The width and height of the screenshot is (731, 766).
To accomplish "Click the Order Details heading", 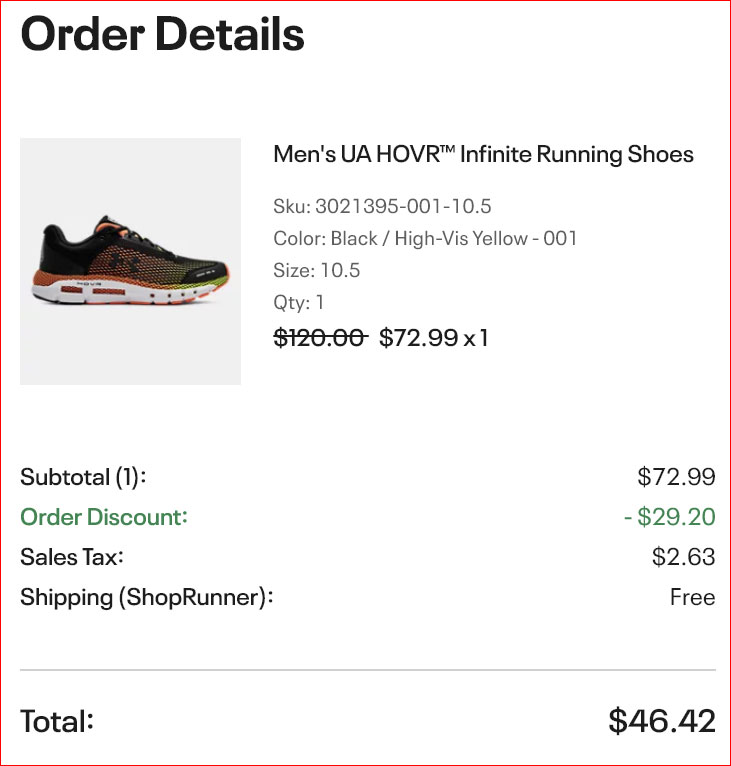I will [x=162, y=34].
